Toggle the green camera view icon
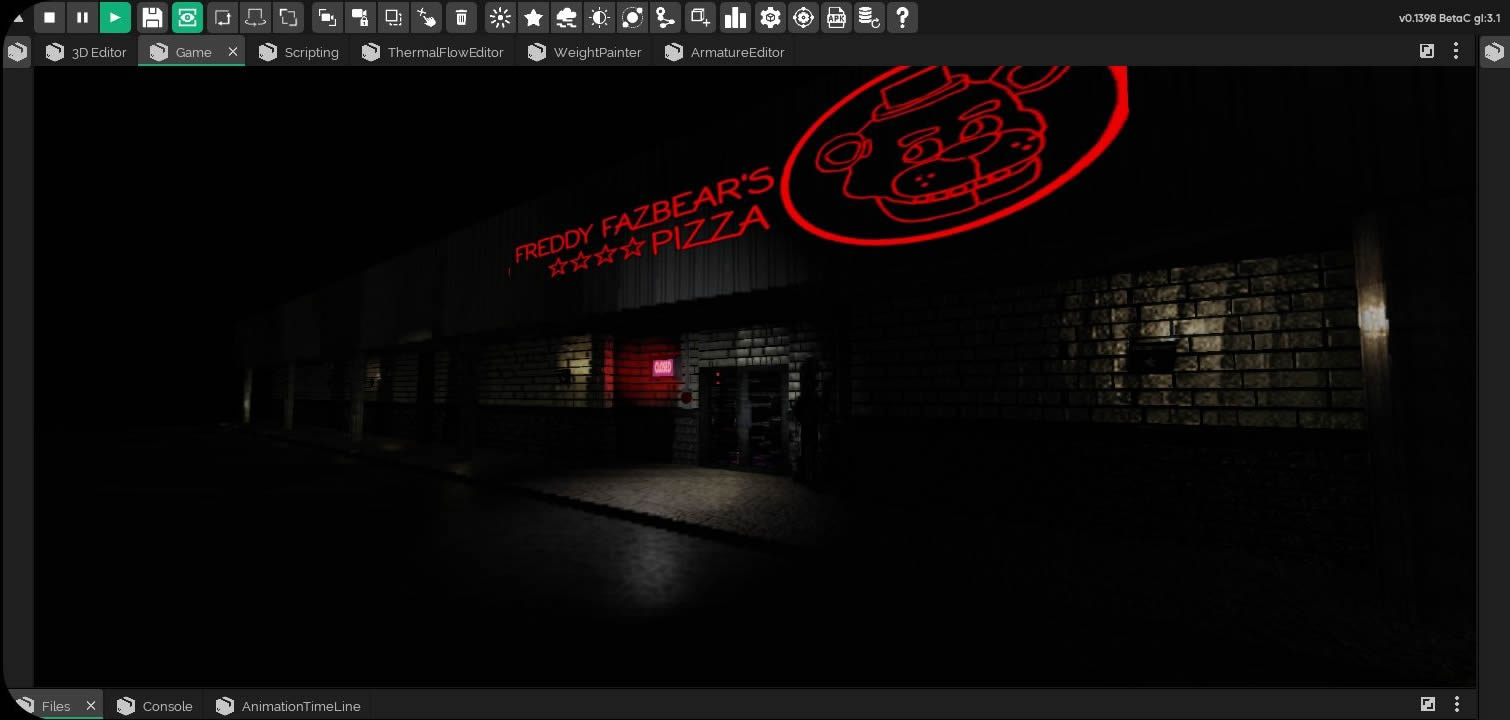 [187, 17]
